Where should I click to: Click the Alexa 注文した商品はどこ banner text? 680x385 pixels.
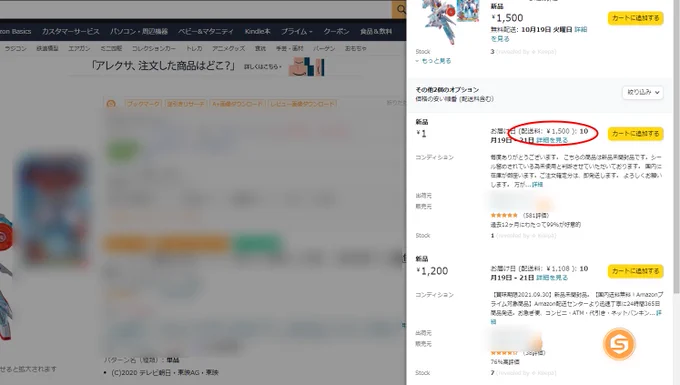click(163, 66)
